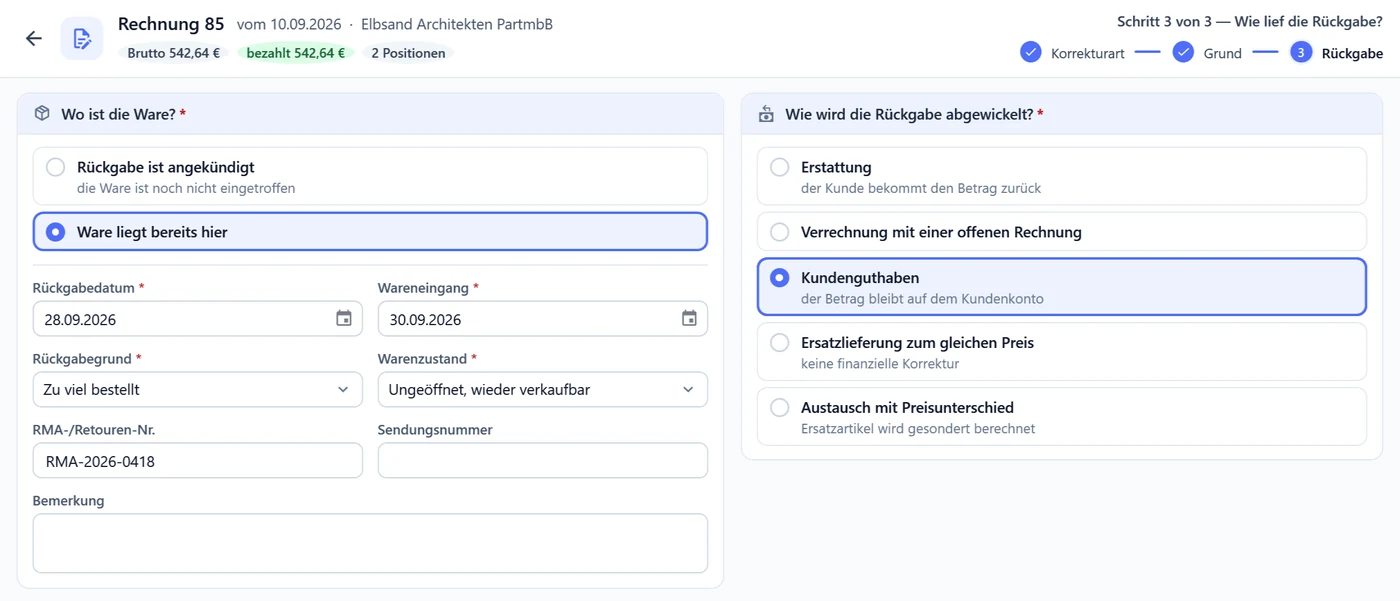Click 'Wie wird die Rückgabe abgewickelt?' heading

click(910, 115)
